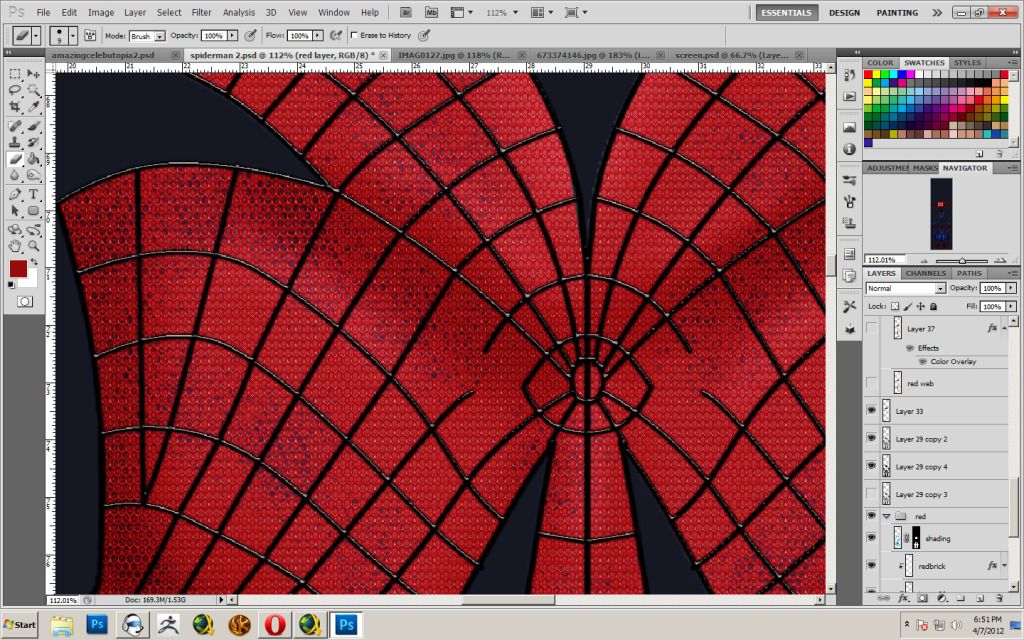The width and height of the screenshot is (1024, 640).
Task: Click the Delete layer trash icon
Action: click(1000, 598)
